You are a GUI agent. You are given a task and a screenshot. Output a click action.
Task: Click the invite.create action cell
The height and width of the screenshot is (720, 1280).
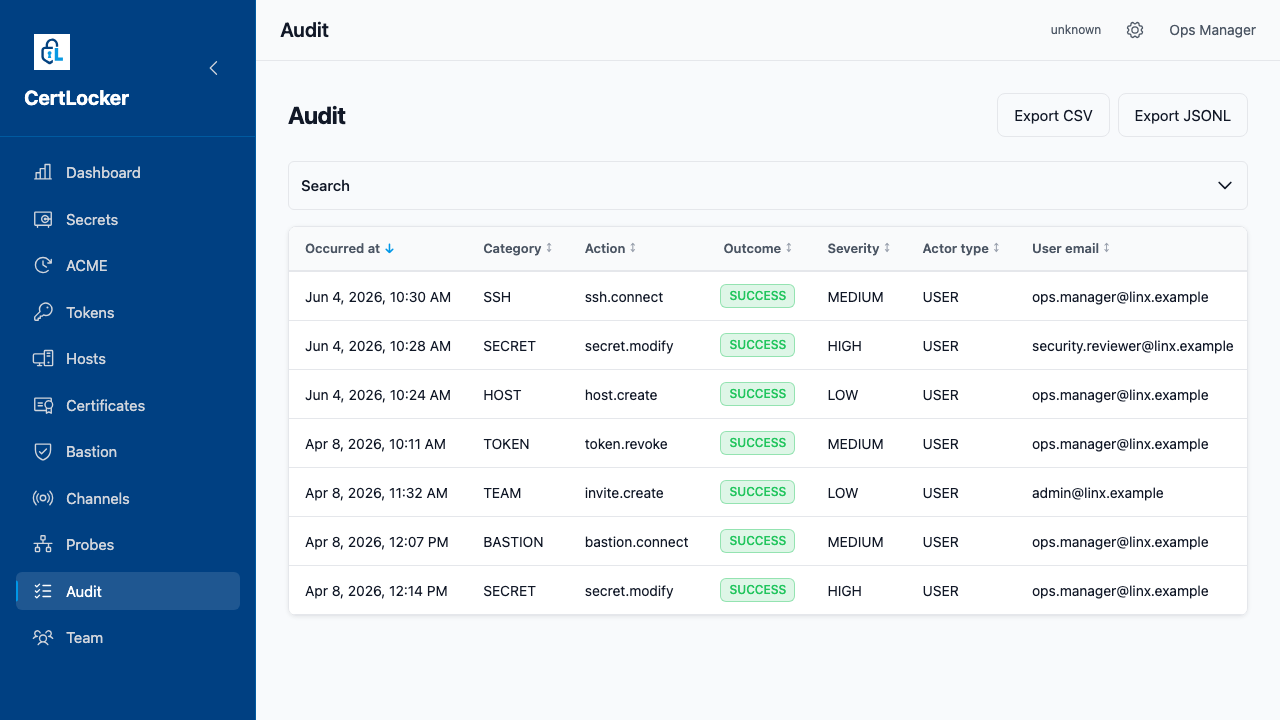click(x=624, y=493)
